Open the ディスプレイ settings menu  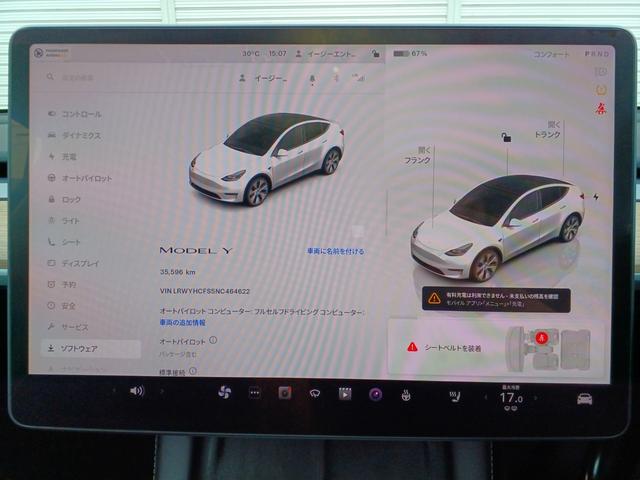pos(80,263)
